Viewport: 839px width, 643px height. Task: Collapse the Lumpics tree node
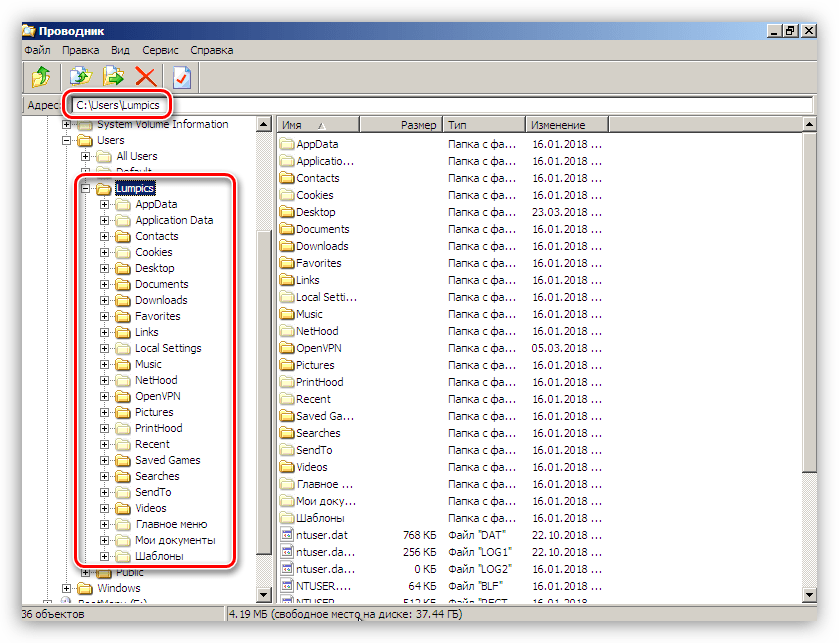tap(86, 188)
